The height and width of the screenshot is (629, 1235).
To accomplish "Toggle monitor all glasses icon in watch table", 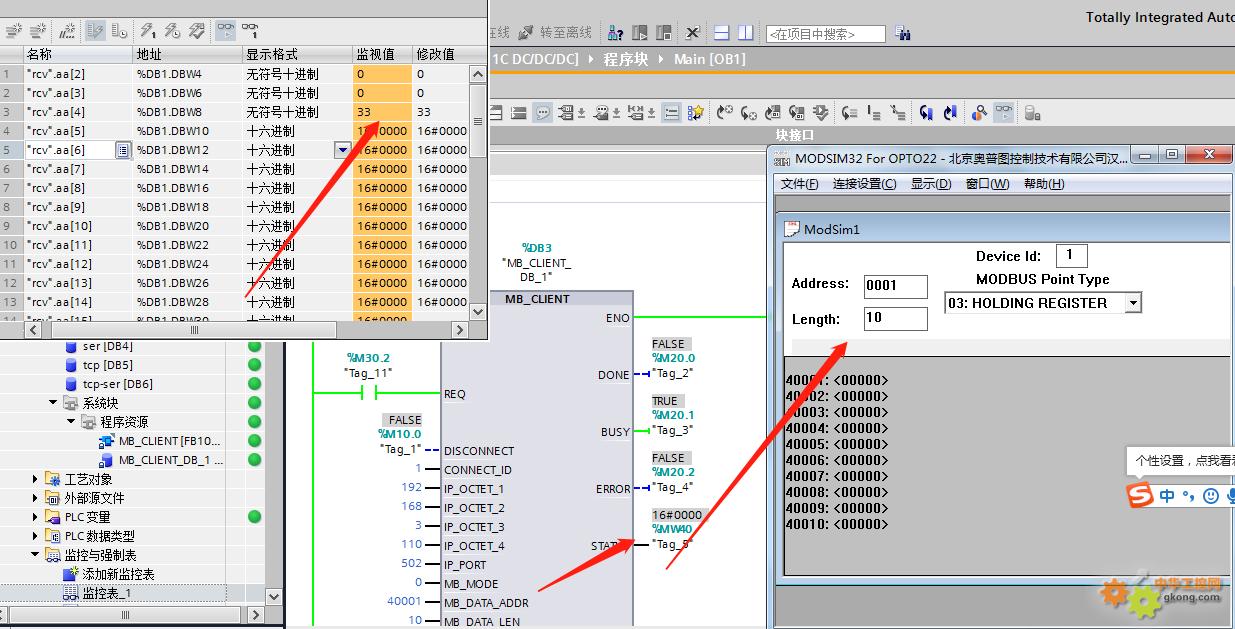I will click(x=226, y=31).
